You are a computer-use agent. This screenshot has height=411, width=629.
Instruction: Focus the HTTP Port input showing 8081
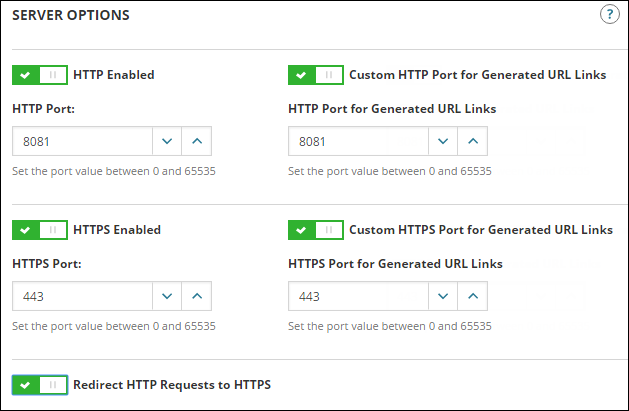pyautogui.click(x=82, y=141)
